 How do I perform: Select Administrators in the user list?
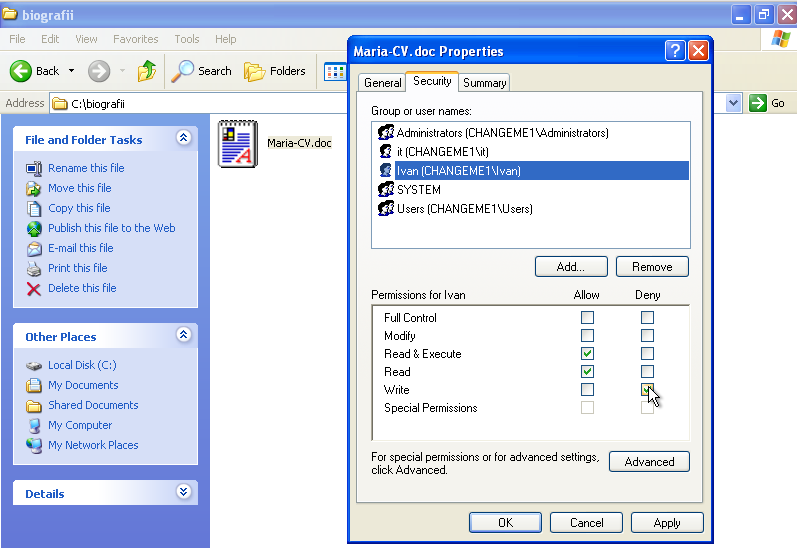tap(502, 133)
